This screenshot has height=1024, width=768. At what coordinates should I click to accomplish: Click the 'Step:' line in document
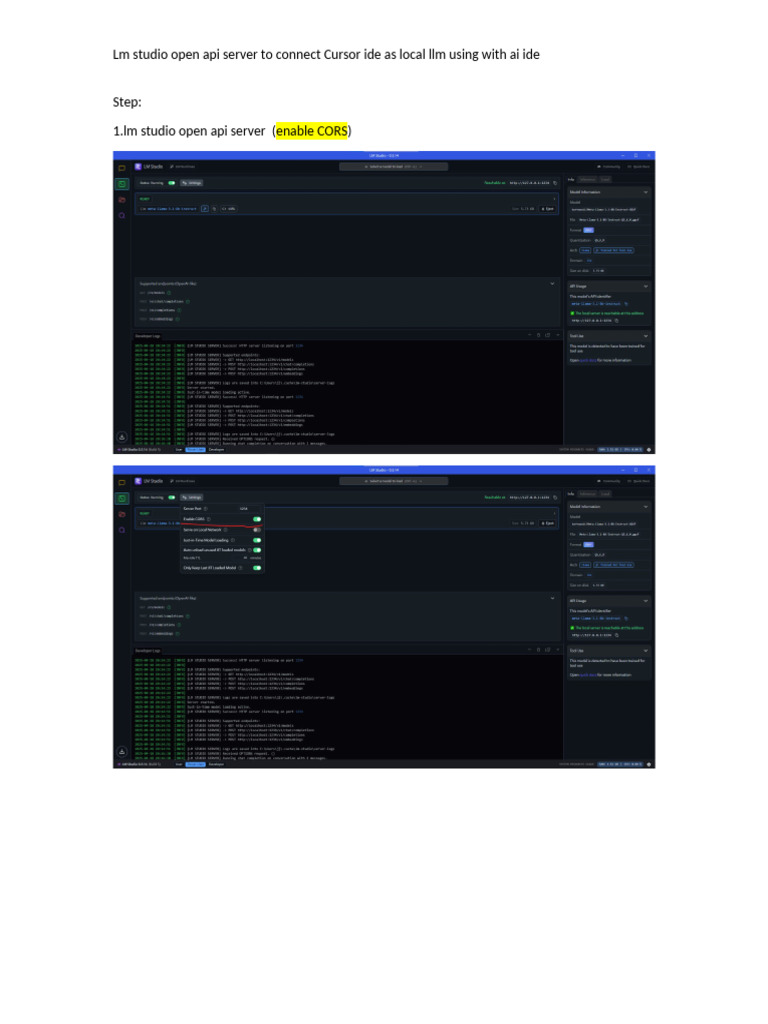click(x=127, y=102)
